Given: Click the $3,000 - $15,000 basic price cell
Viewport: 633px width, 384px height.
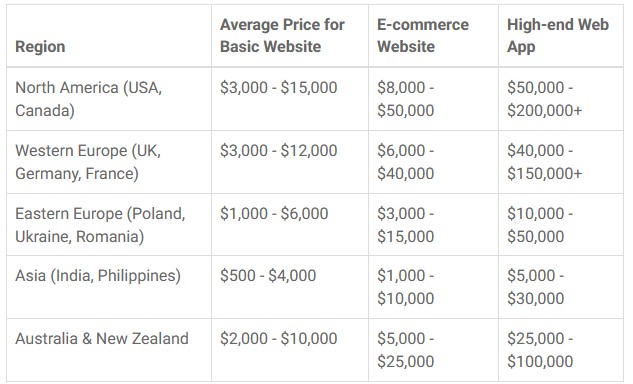Looking at the screenshot, I should 290,99.
